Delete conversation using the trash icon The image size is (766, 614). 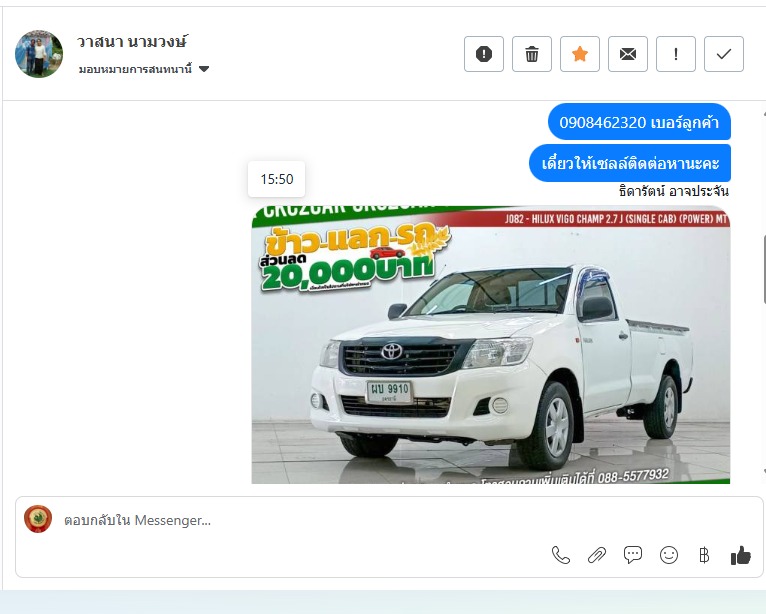(532, 54)
